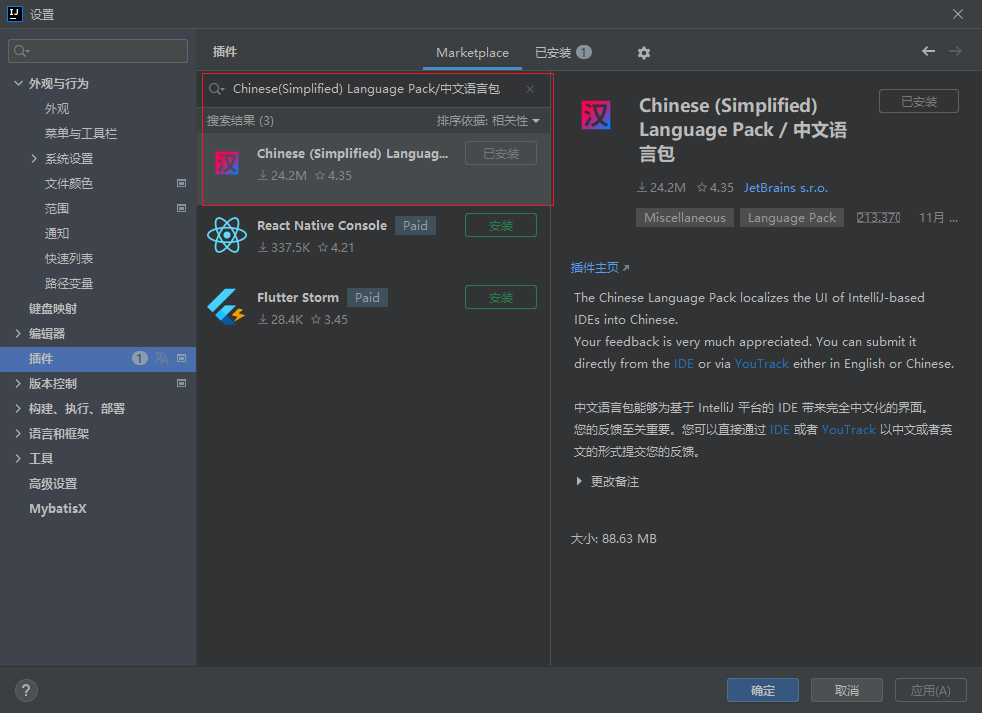Switch to the Marketplace tab
This screenshot has width=982, height=713.
coord(472,53)
